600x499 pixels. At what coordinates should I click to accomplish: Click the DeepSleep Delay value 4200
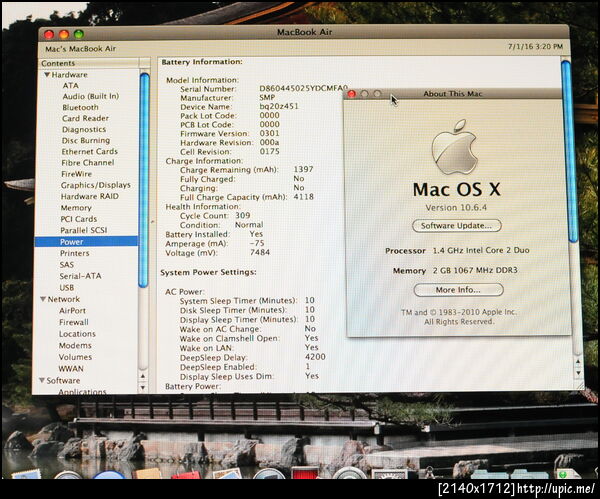315,357
